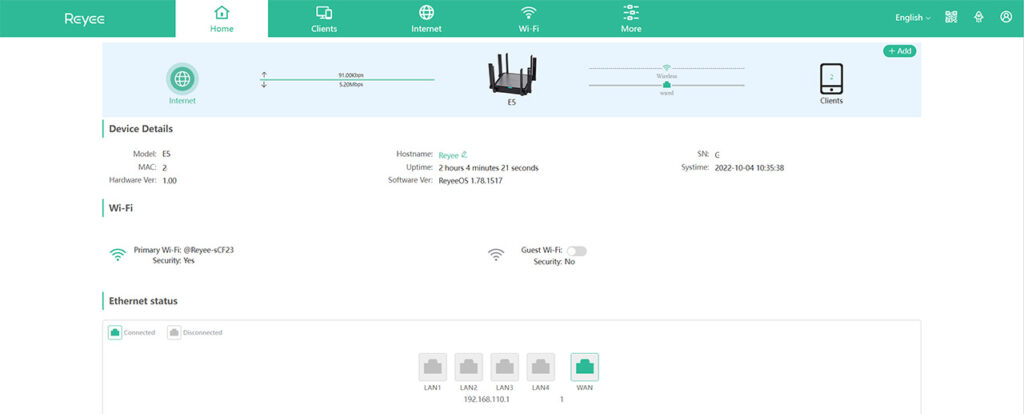Click the wireless connection icon in the topology
The image size is (1024, 414).
[667, 67]
